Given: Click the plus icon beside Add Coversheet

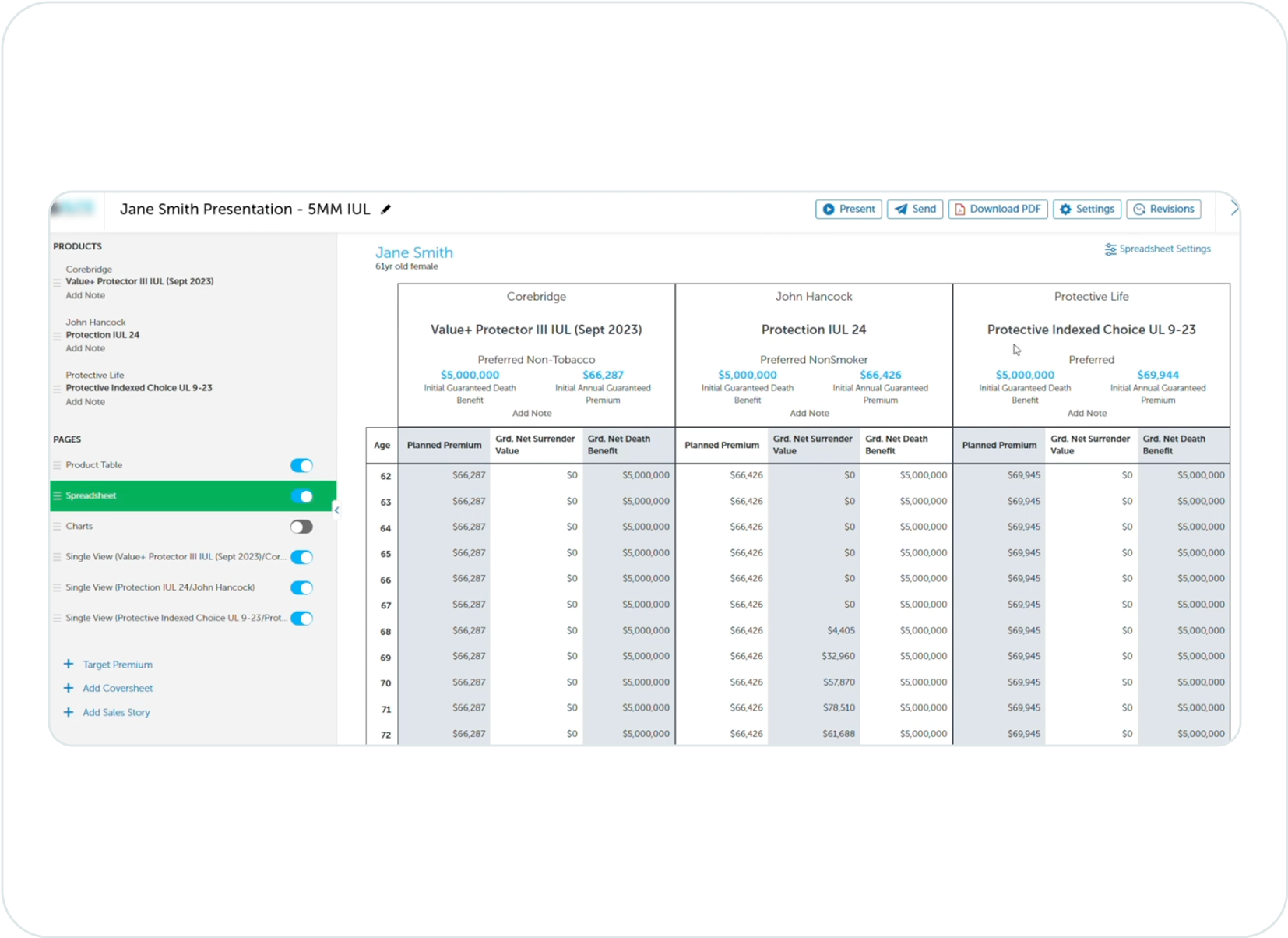Looking at the screenshot, I should click(69, 689).
